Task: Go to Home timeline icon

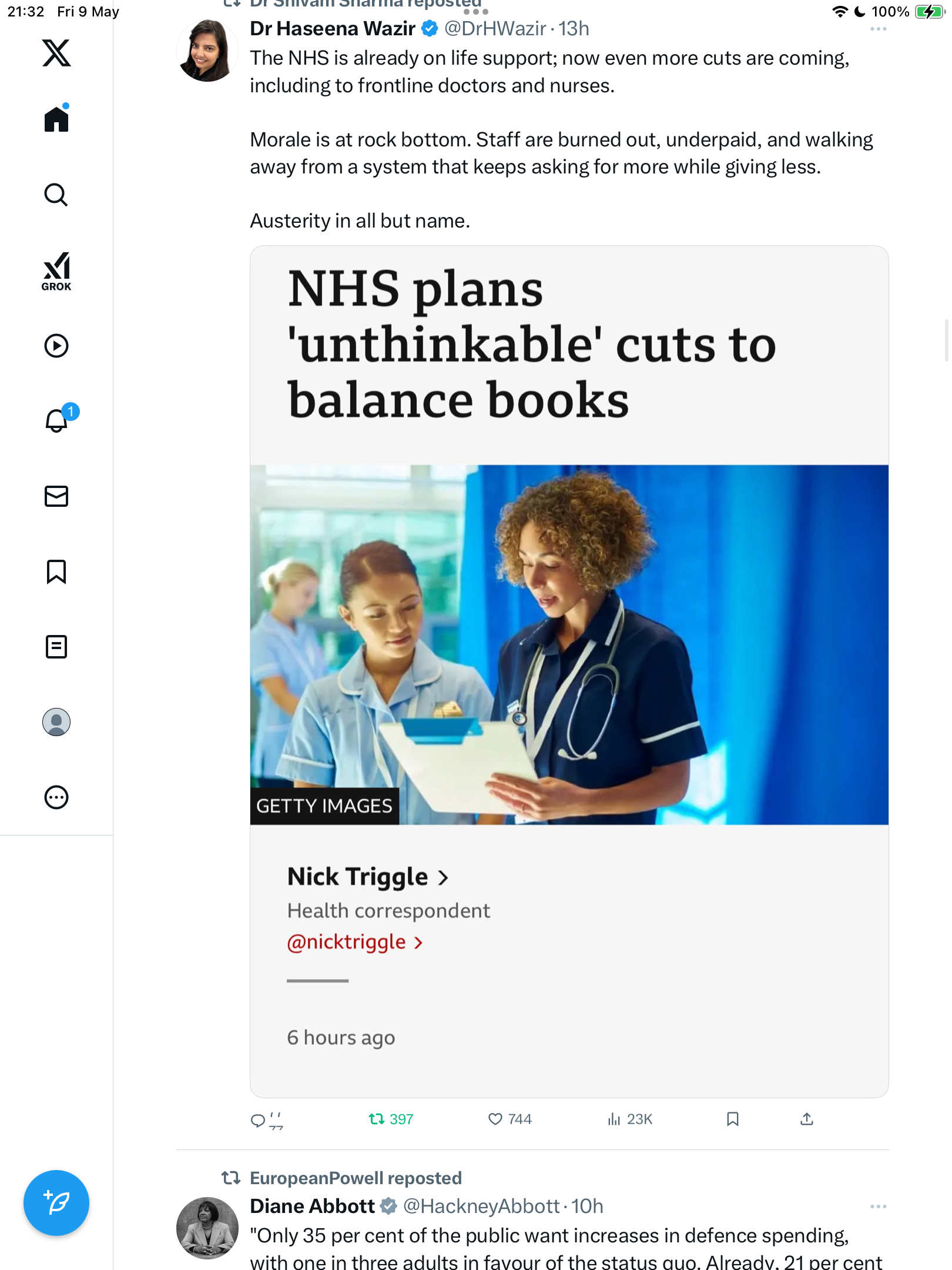Action: click(x=56, y=119)
